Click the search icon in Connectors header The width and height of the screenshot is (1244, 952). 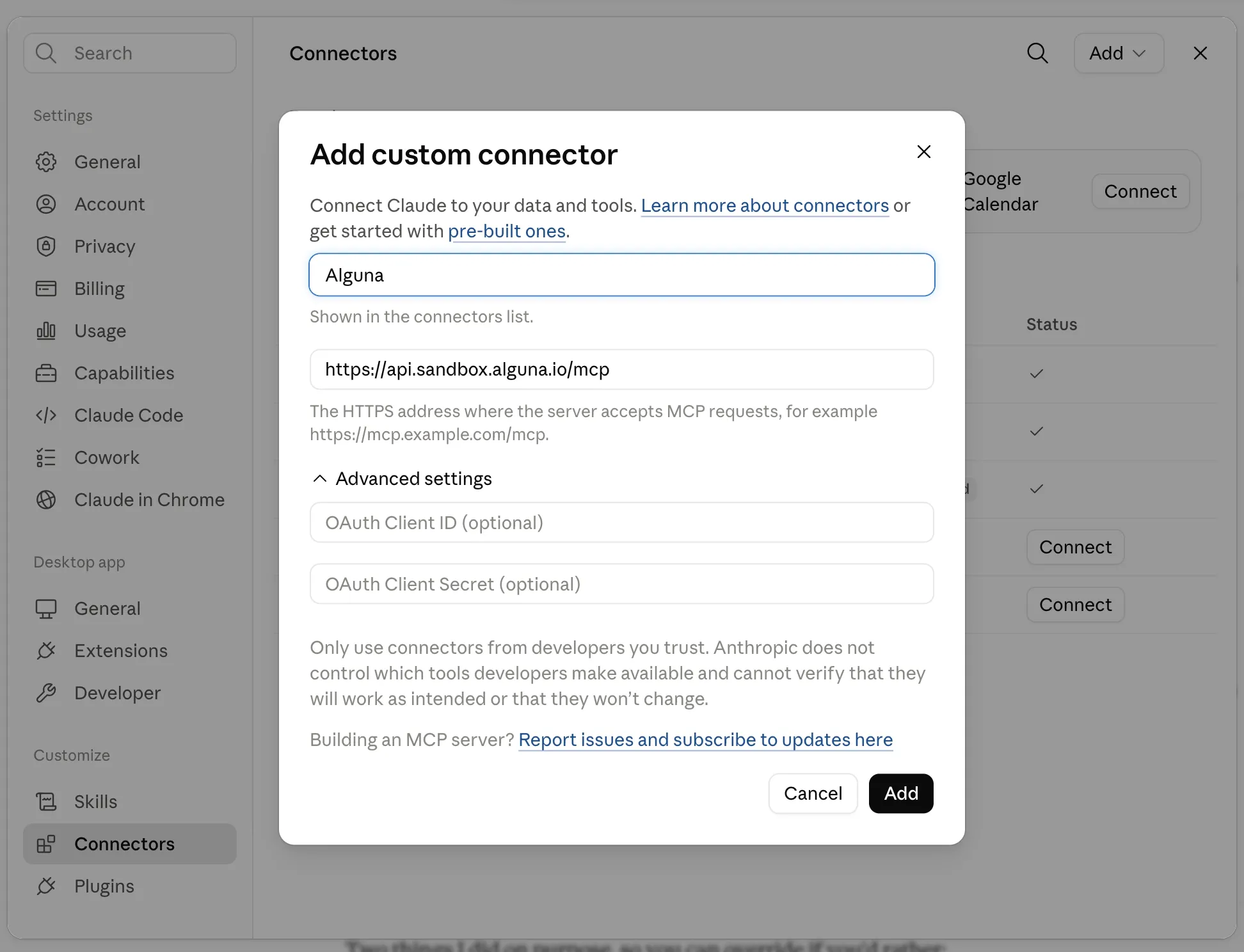click(1037, 53)
